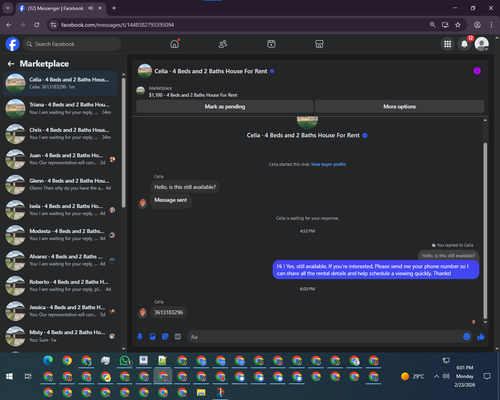Screen dimensions: 500x400
Task: Open the browser zoom magnifier icon
Action: [432, 25]
